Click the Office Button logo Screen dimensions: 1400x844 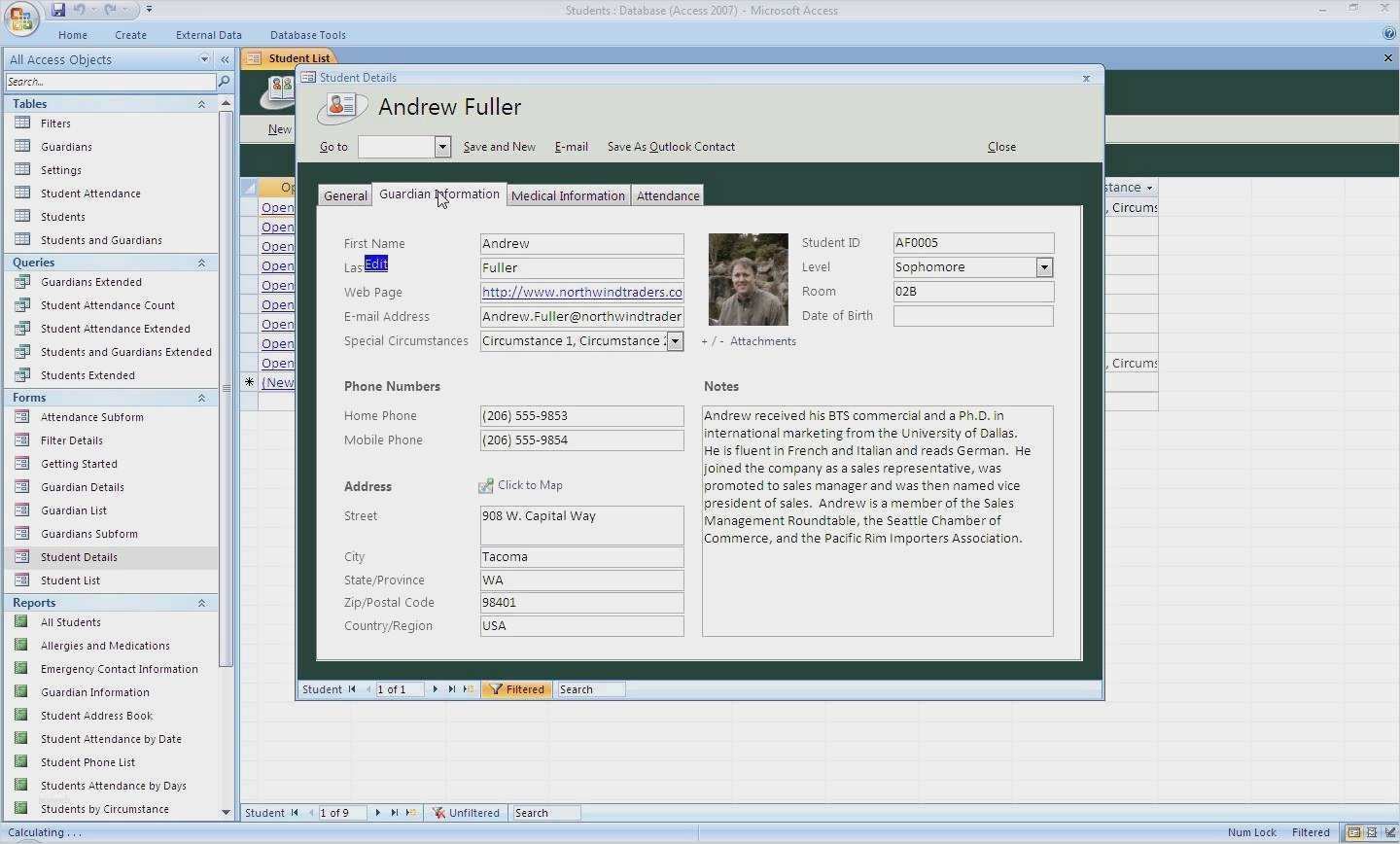coord(20,18)
